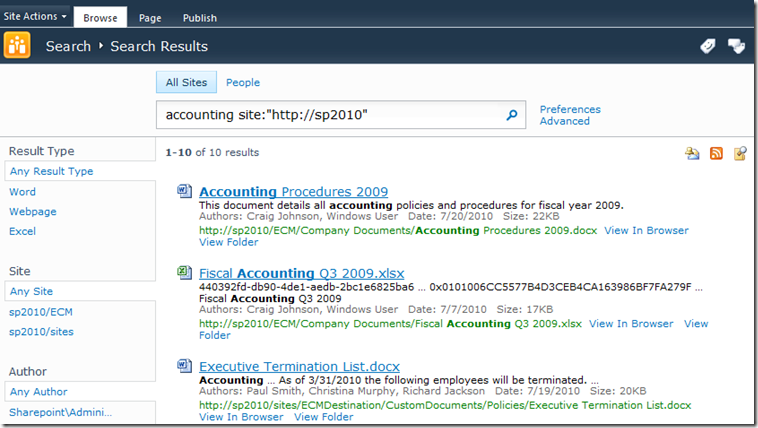758x428 pixels.
Task: Click the Search from Windows icon
Action: coord(740,153)
